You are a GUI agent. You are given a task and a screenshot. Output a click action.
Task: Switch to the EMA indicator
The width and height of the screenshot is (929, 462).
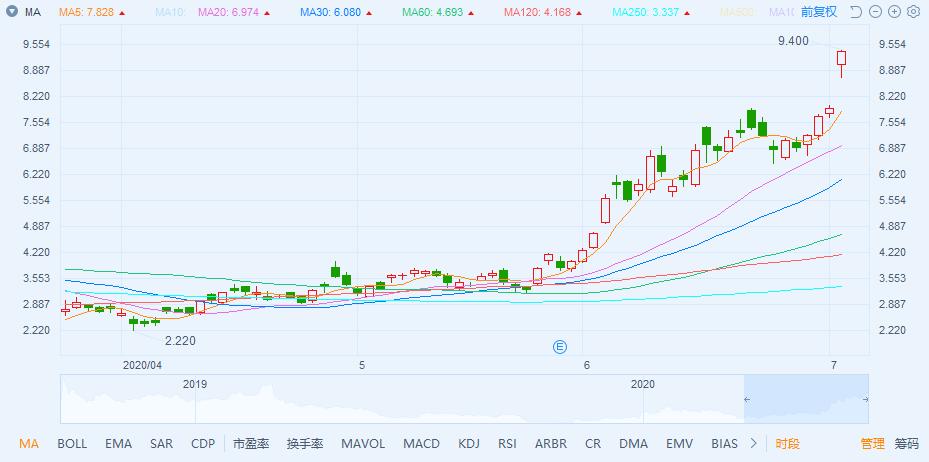(x=118, y=444)
